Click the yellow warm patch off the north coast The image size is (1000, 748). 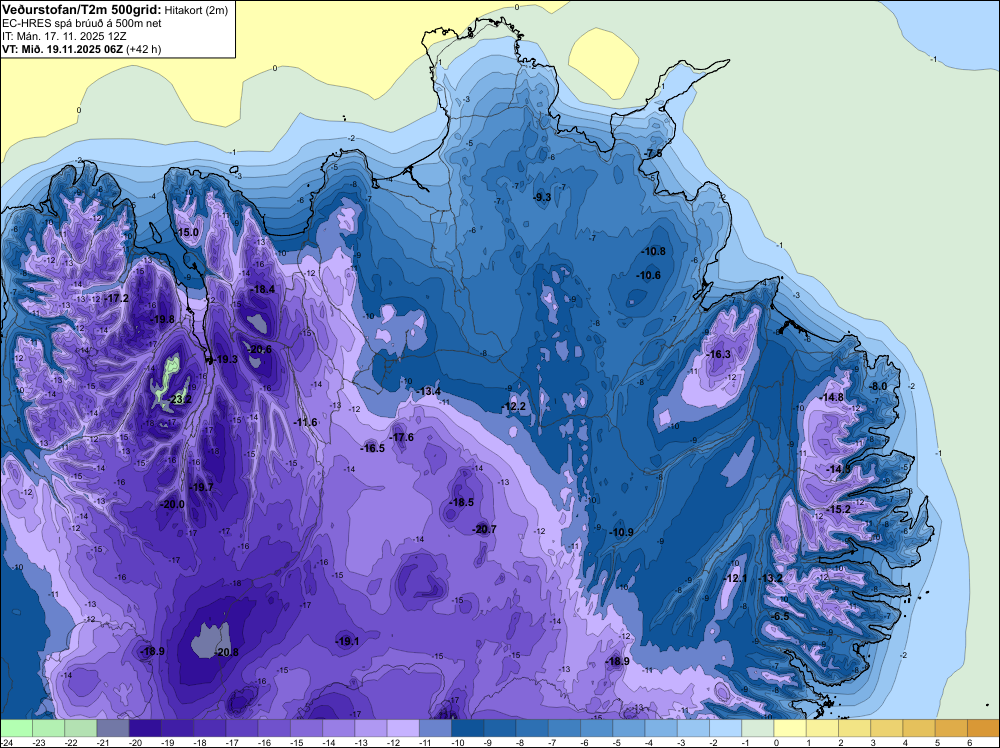click(x=604, y=63)
